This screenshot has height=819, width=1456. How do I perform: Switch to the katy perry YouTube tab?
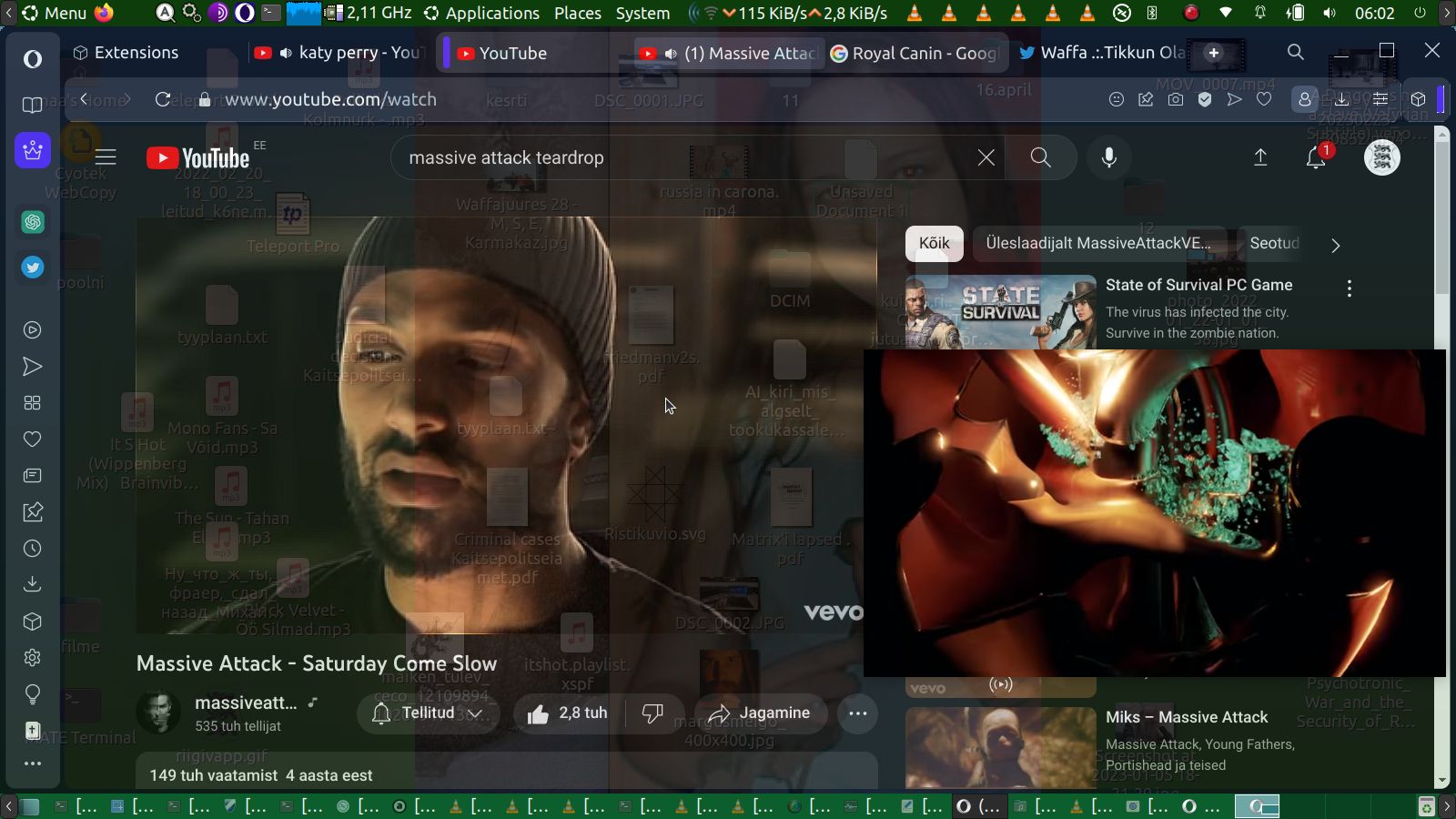[x=339, y=53]
